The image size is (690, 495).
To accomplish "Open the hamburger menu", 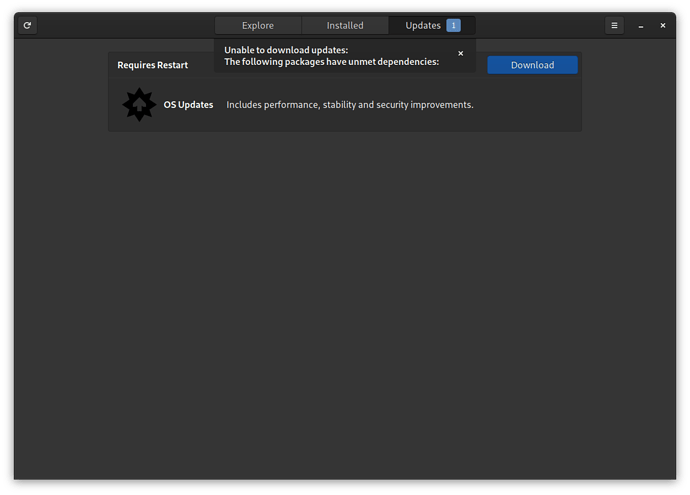I will pos(614,26).
